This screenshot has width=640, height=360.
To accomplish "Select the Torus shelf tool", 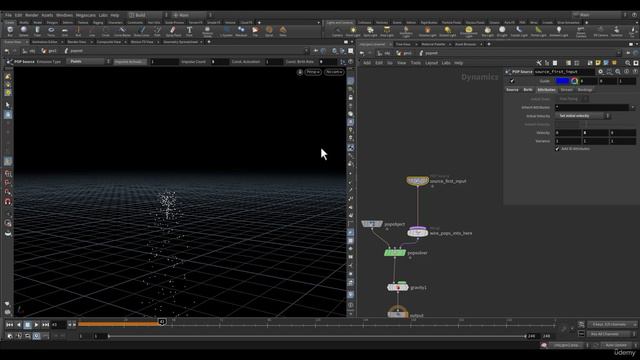I will tap(51, 31).
